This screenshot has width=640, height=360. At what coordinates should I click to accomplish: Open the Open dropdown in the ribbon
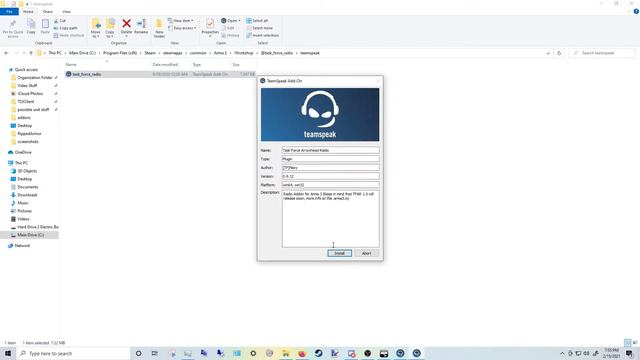click(231, 20)
